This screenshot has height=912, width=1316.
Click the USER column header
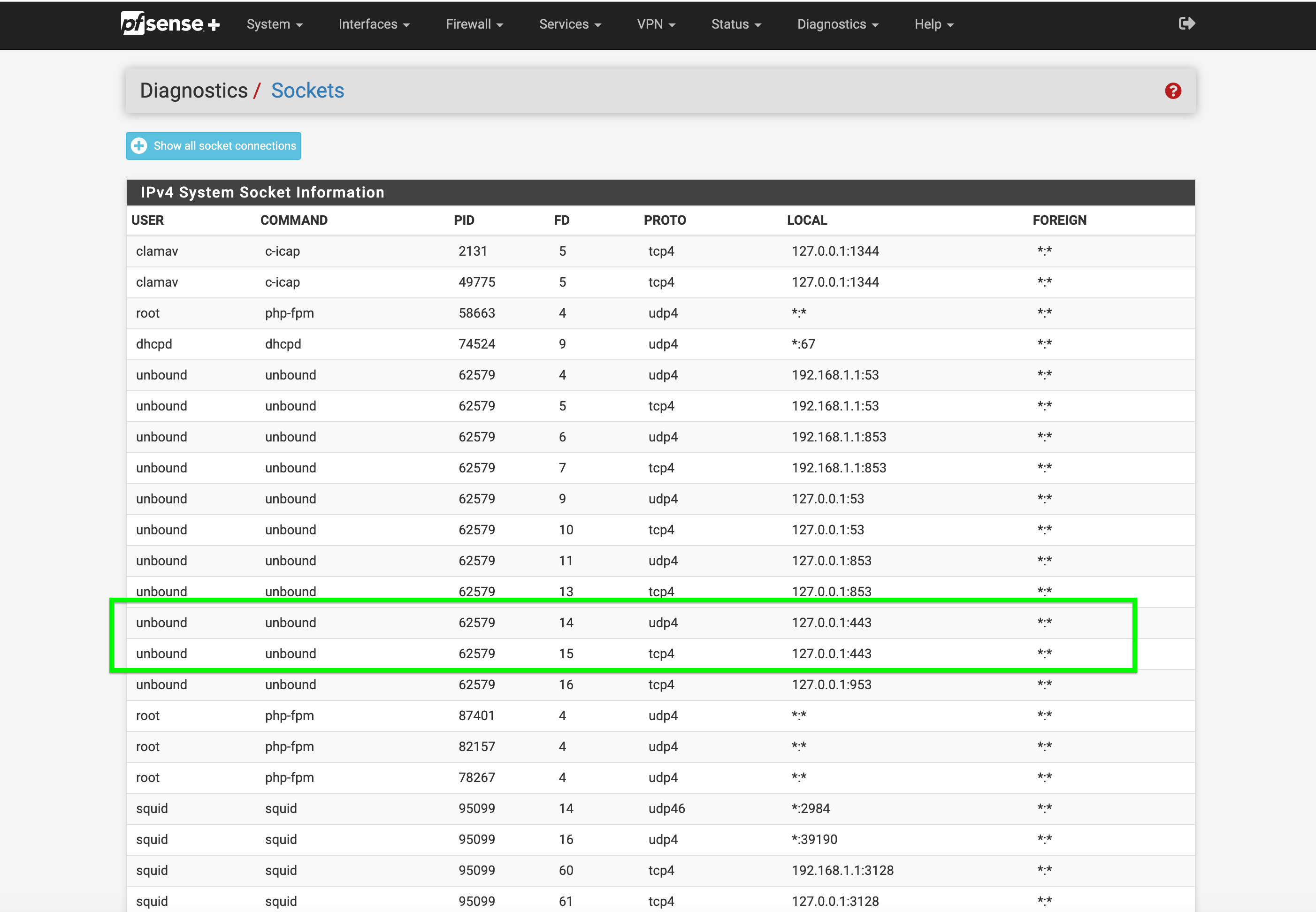pyautogui.click(x=147, y=220)
